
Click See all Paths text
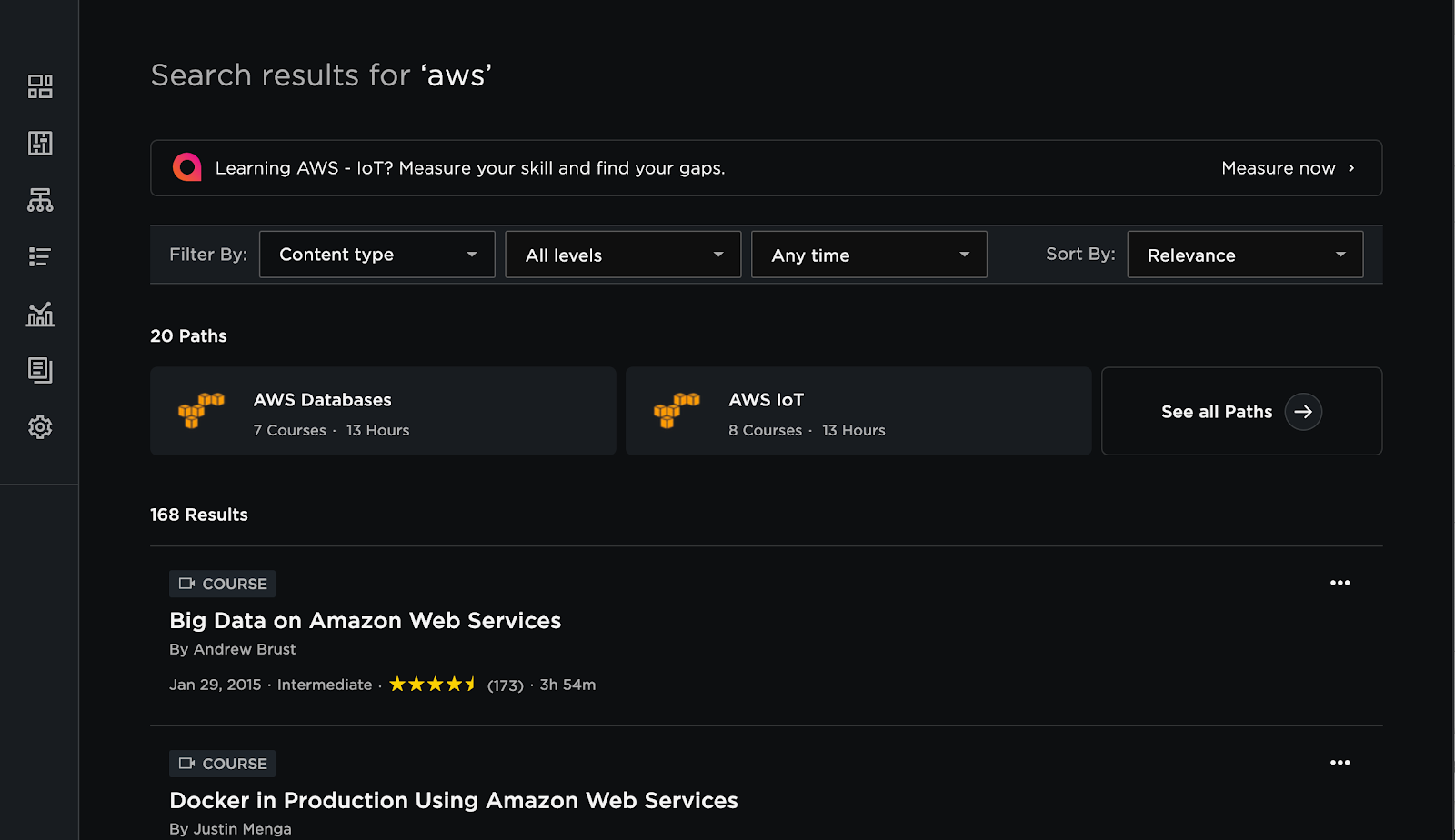[1217, 412]
